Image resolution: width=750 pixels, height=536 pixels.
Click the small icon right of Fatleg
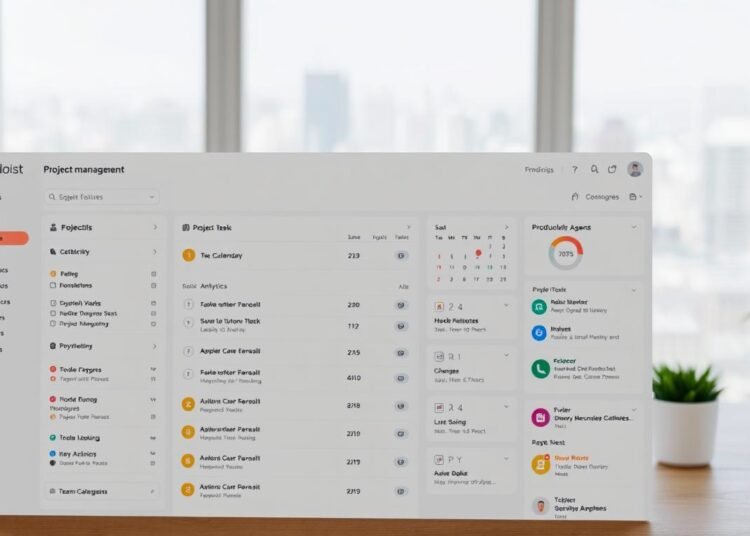154,274
